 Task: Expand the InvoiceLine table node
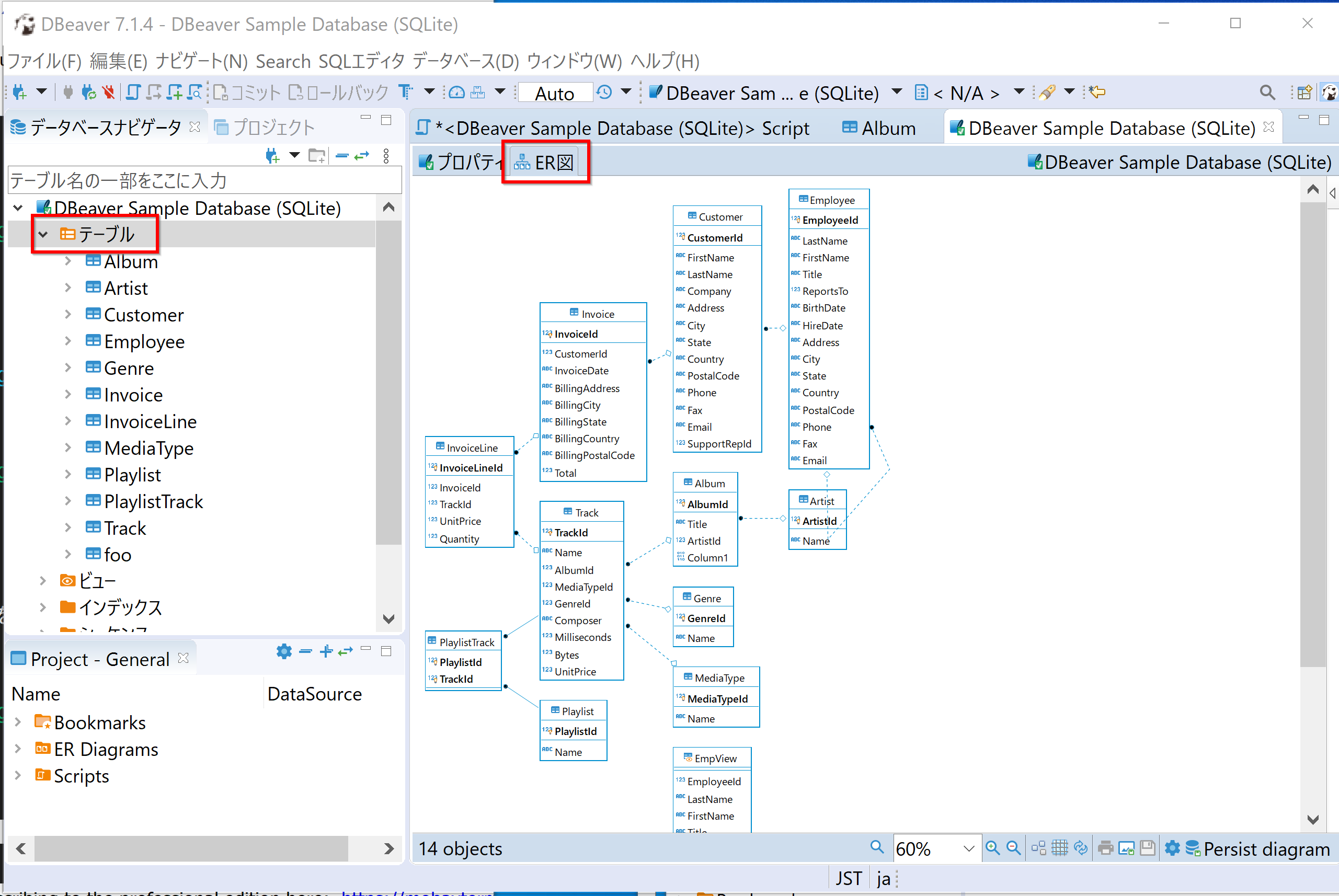click(x=68, y=421)
